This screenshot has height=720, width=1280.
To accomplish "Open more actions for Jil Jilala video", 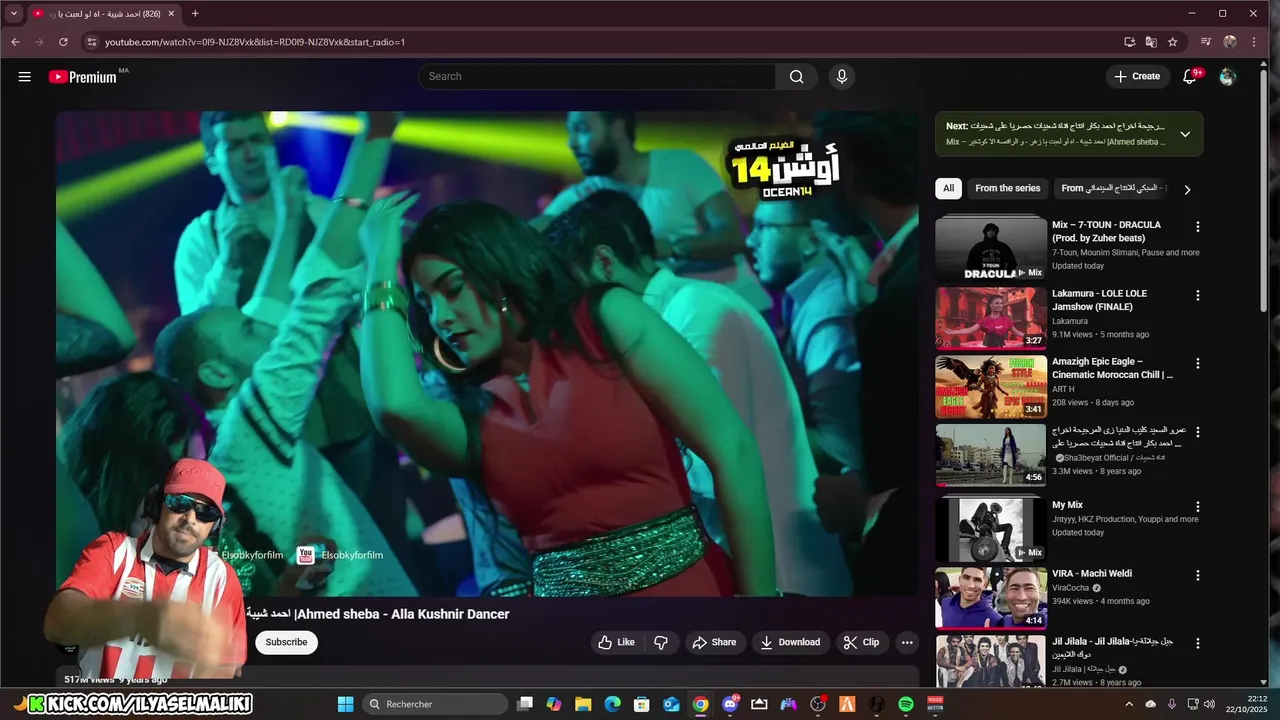I will (x=1197, y=643).
